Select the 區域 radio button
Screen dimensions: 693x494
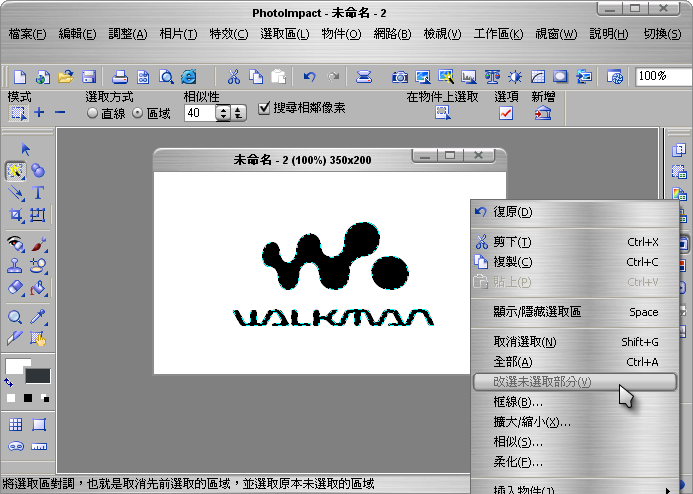(137, 113)
